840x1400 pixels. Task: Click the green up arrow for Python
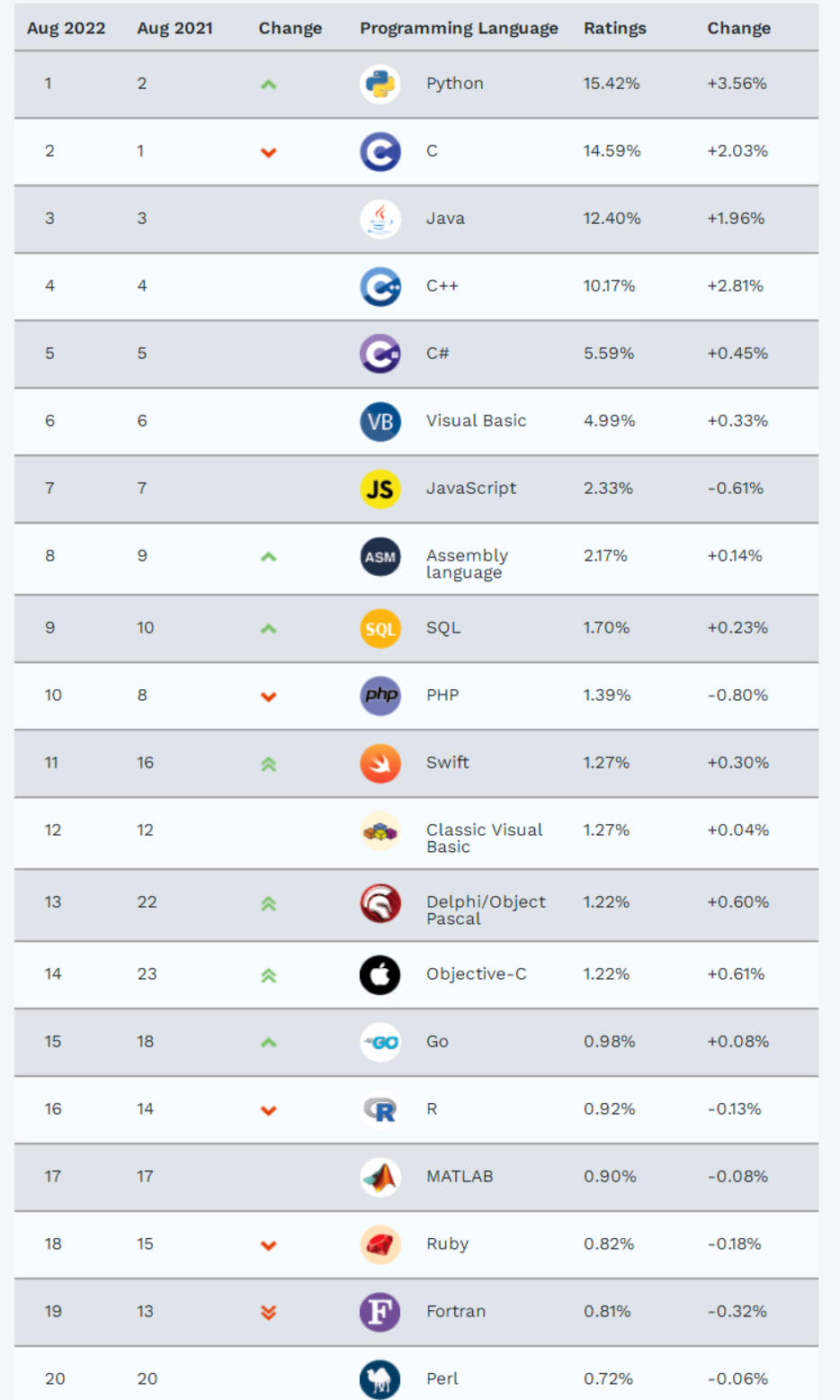tap(268, 85)
